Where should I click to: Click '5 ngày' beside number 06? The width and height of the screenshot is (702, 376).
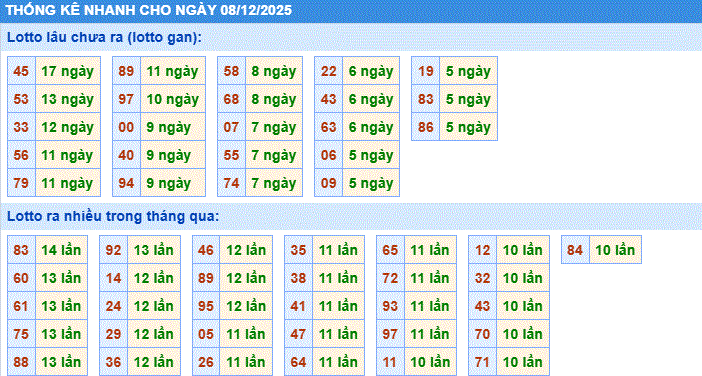(371, 155)
